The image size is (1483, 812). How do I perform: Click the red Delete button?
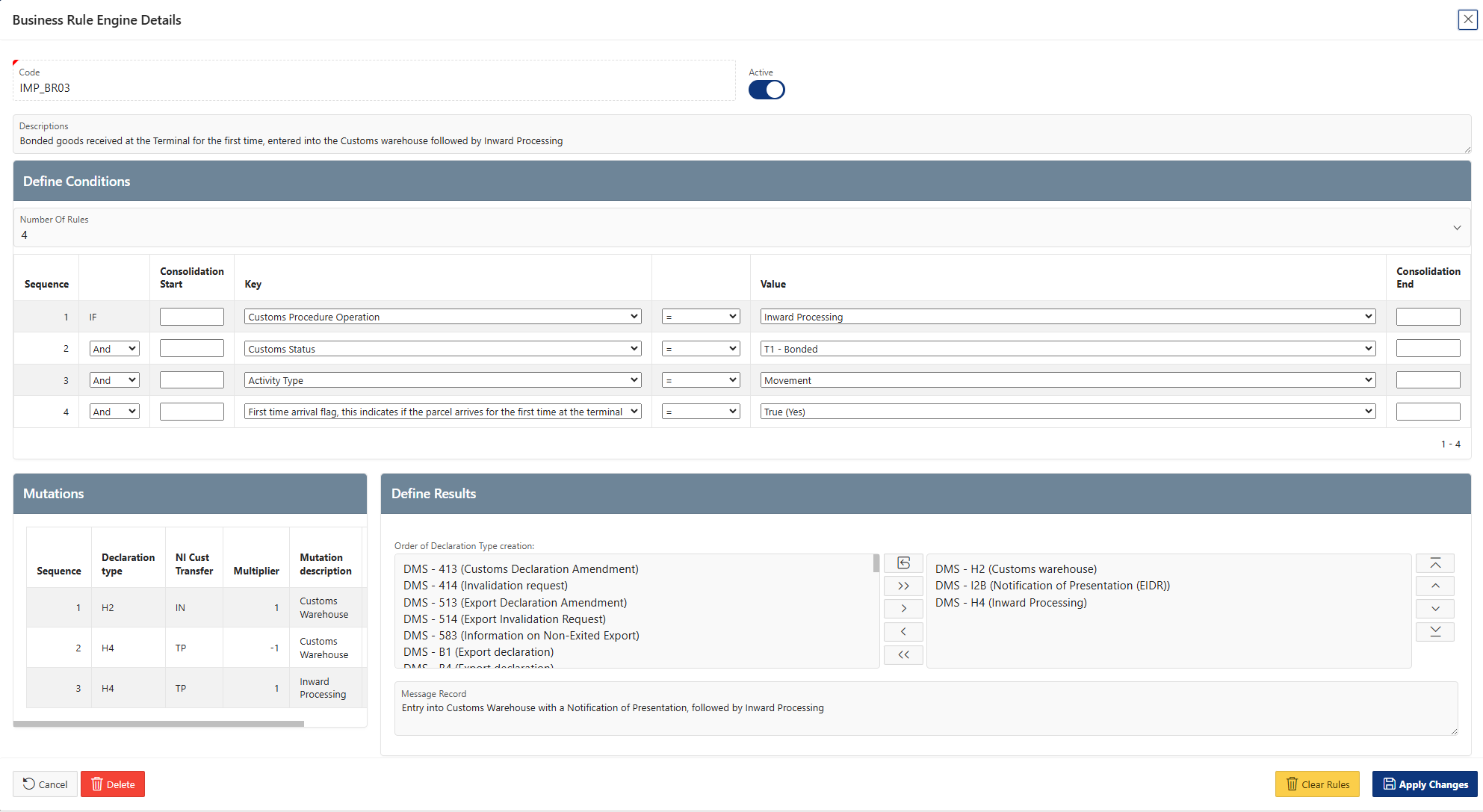pos(113,784)
